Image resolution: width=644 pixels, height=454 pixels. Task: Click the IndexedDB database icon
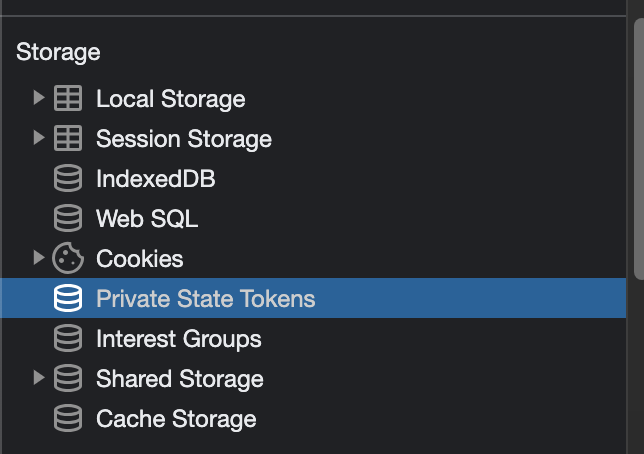[x=67, y=179]
